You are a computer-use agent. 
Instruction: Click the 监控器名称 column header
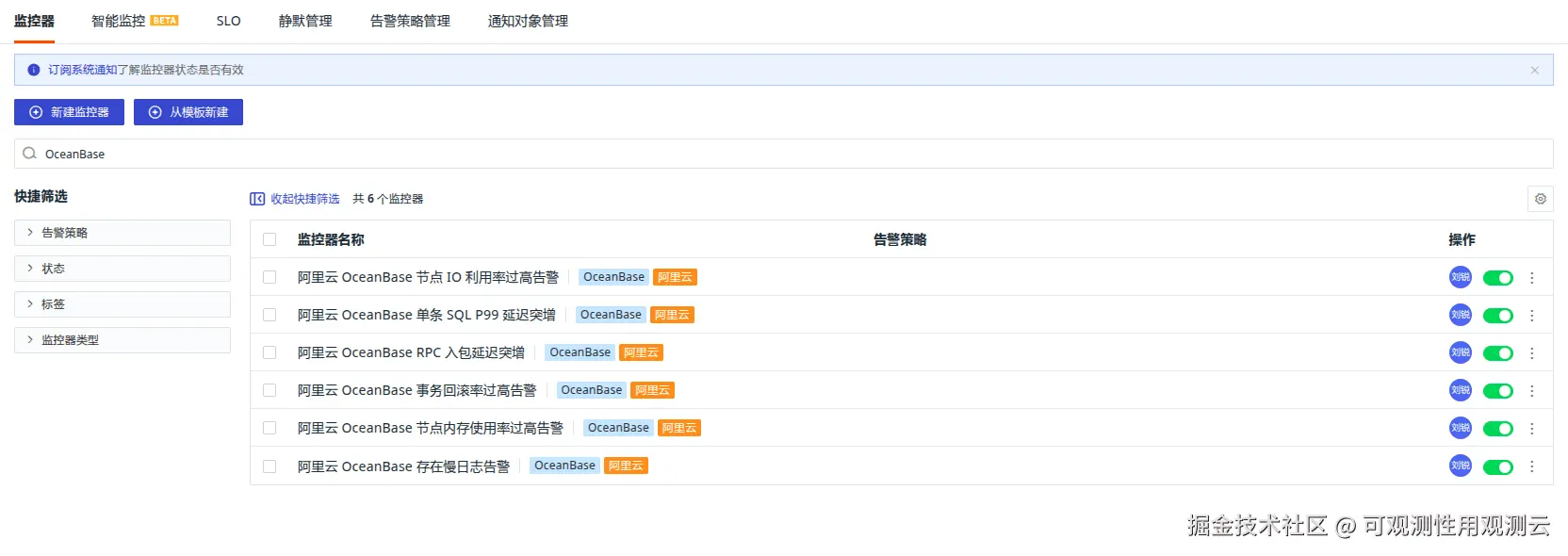(331, 239)
